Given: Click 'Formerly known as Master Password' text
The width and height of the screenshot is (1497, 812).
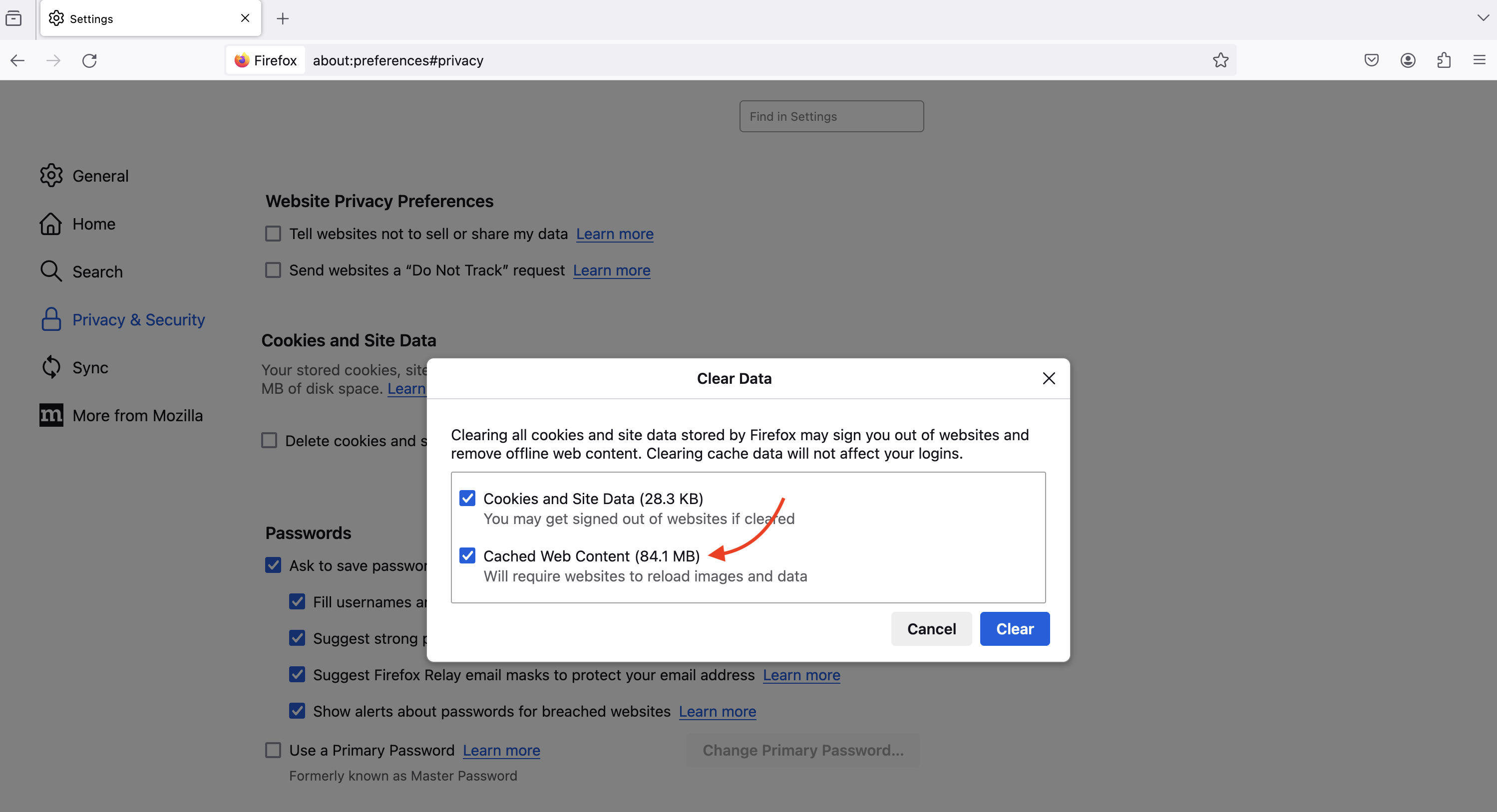Looking at the screenshot, I should pyautogui.click(x=403, y=776).
